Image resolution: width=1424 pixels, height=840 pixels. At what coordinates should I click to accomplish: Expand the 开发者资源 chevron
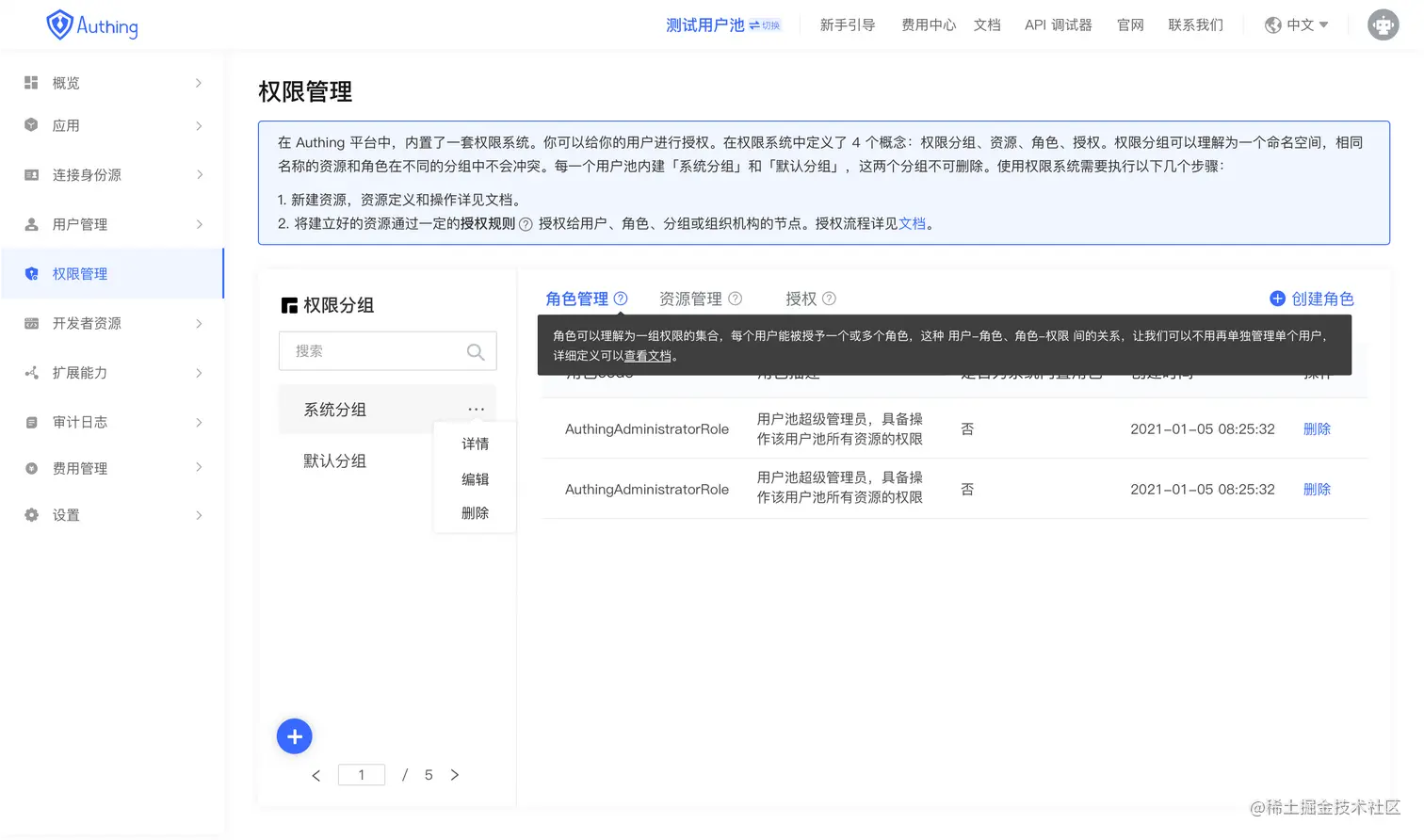(199, 323)
